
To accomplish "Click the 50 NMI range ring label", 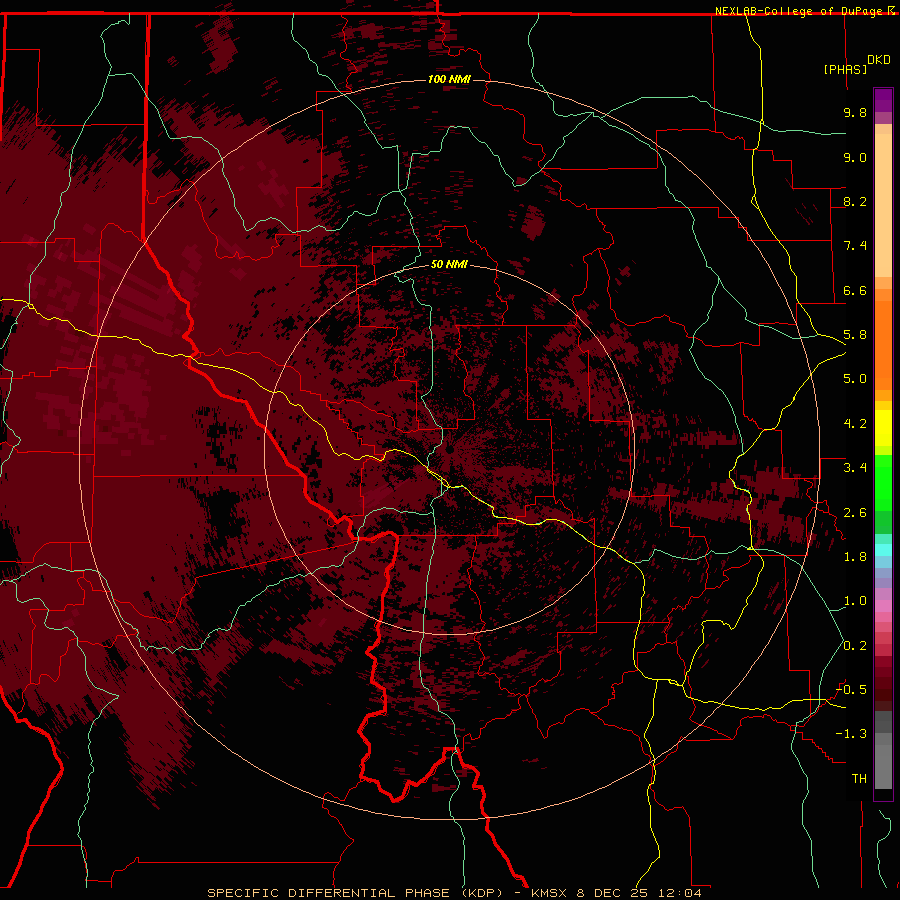I will coord(449,264).
